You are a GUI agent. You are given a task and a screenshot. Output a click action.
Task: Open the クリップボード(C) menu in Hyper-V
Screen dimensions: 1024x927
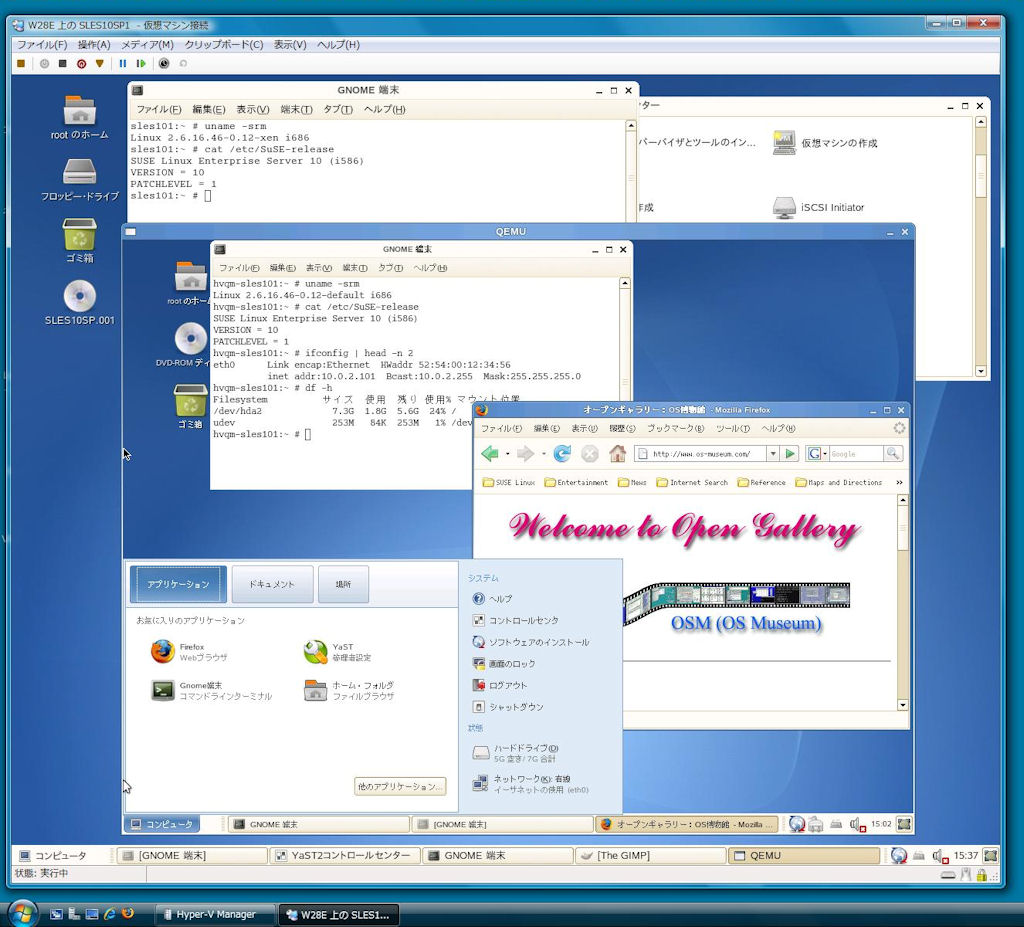click(x=224, y=44)
